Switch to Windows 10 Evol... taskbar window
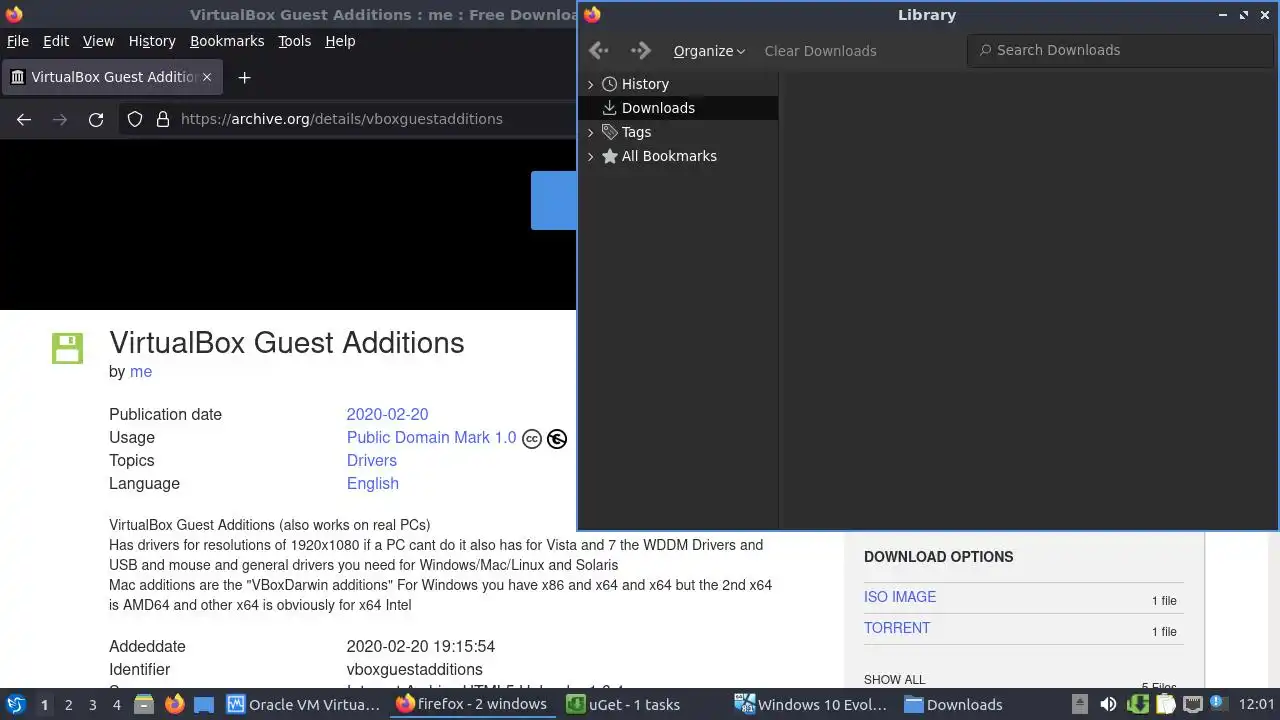Image resolution: width=1280 pixels, height=720 pixels. click(812, 704)
